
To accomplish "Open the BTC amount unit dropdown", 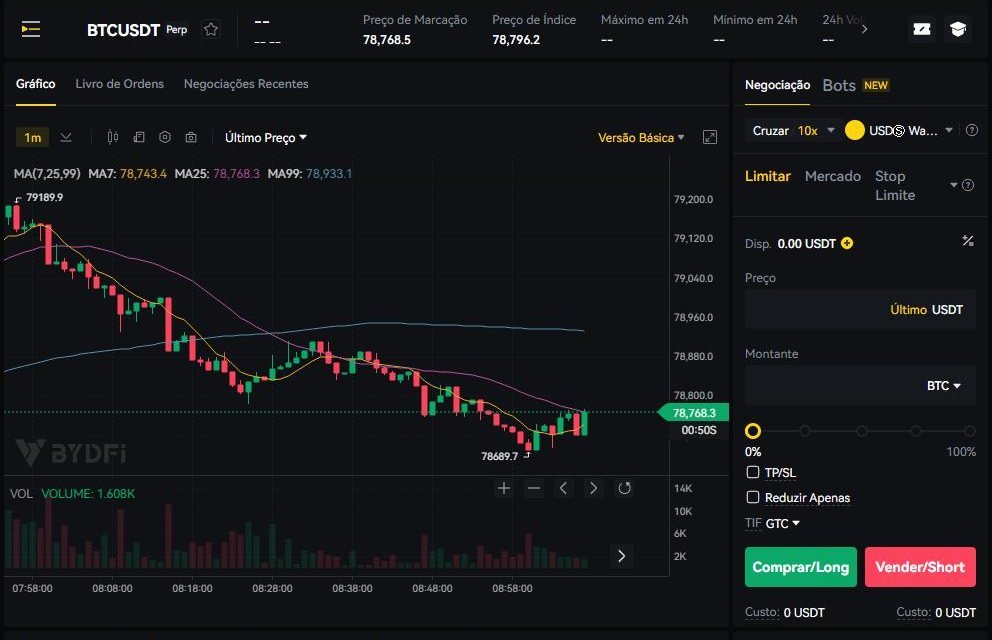I will [x=943, y=386].
